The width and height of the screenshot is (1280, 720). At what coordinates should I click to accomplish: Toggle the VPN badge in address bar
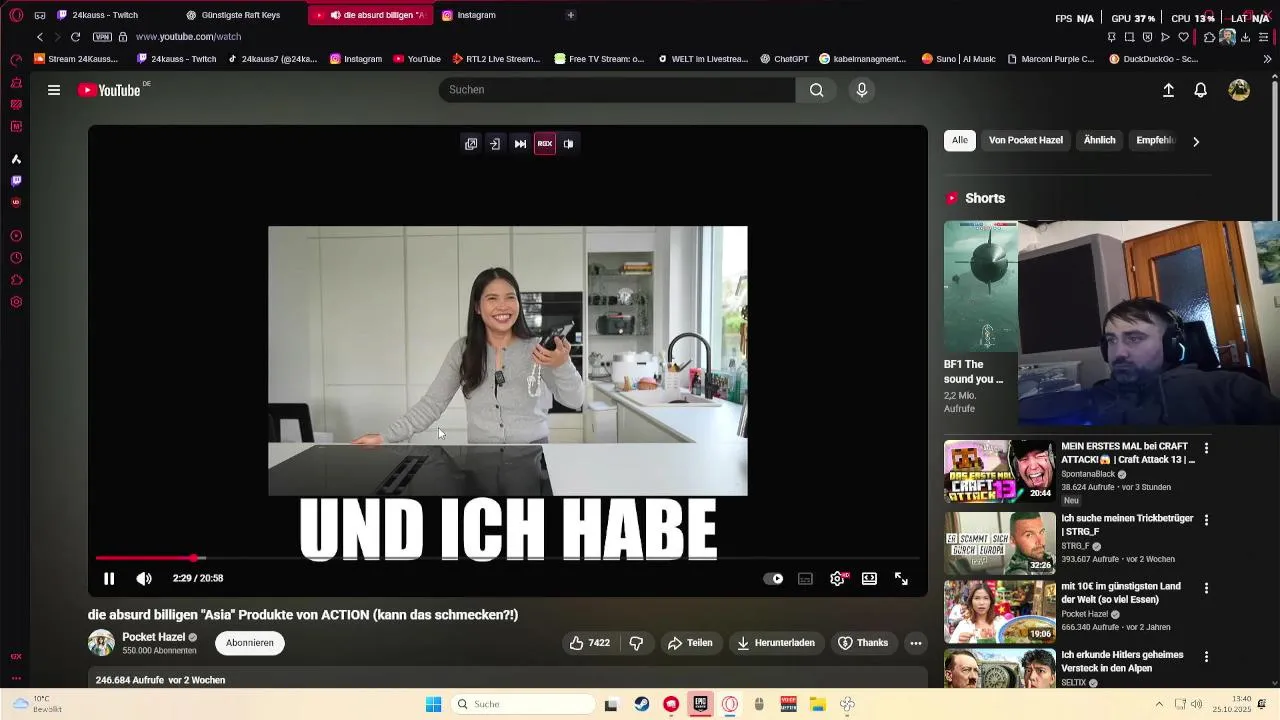[x=102, y=37]
